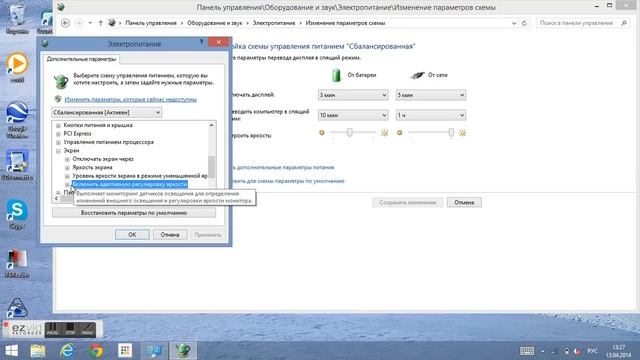This screenshot has width=640, height=360.
Task: Click the help question mark in Электропитание dialog
Action: [x=201, y=42]
